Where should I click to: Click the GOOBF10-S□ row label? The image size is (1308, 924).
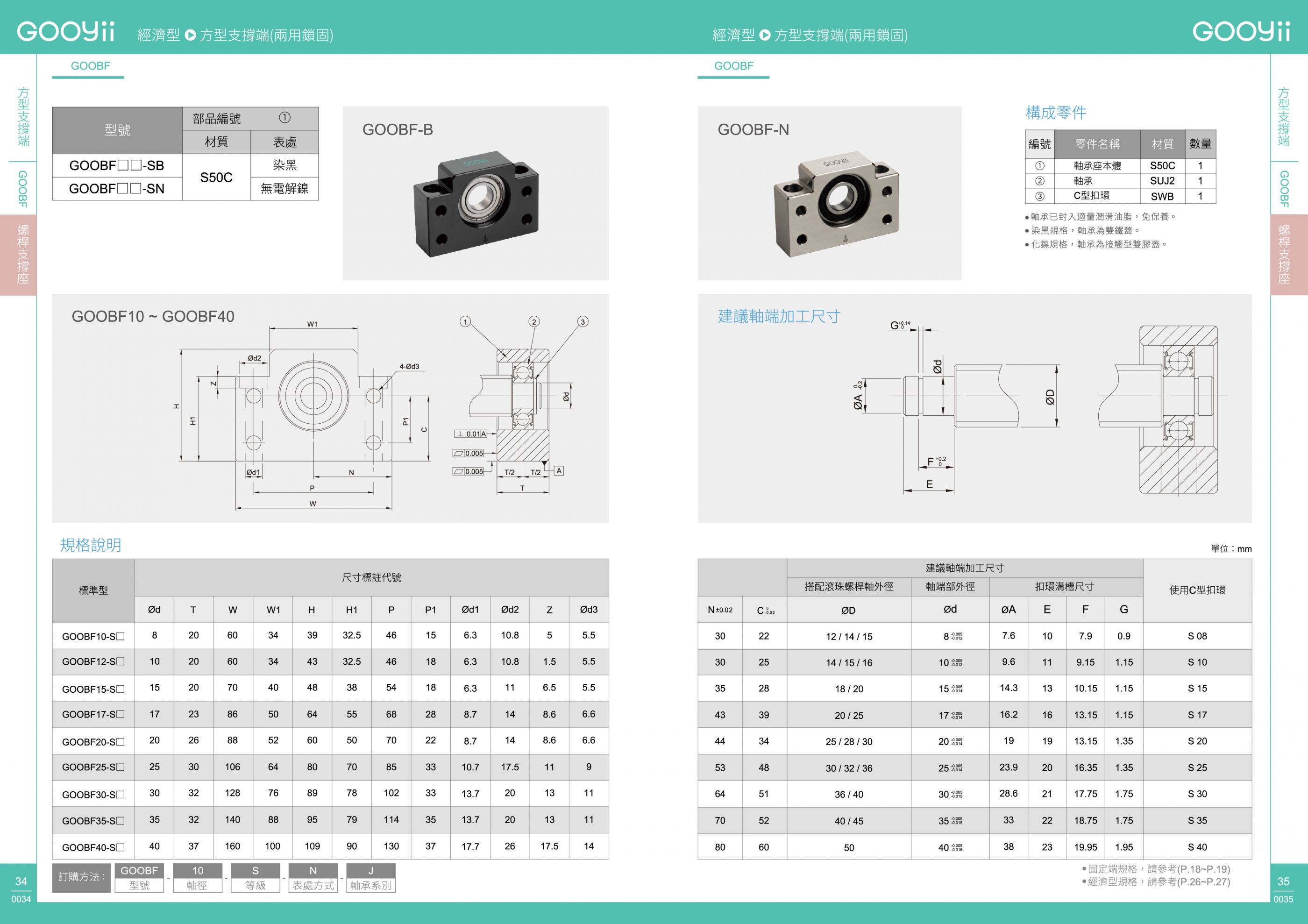tap(93, 636)
